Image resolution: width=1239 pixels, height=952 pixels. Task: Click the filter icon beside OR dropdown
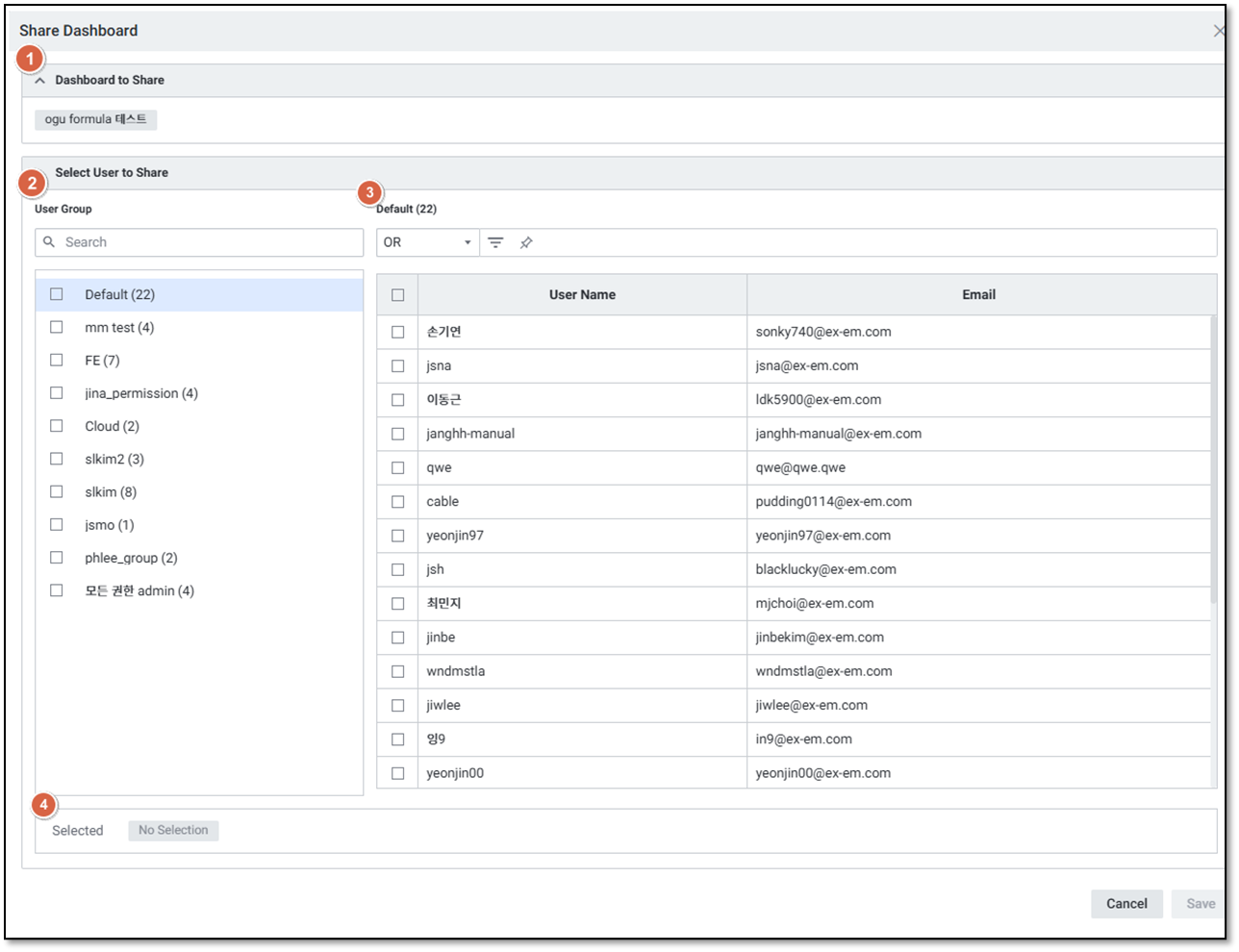point(495,242)
